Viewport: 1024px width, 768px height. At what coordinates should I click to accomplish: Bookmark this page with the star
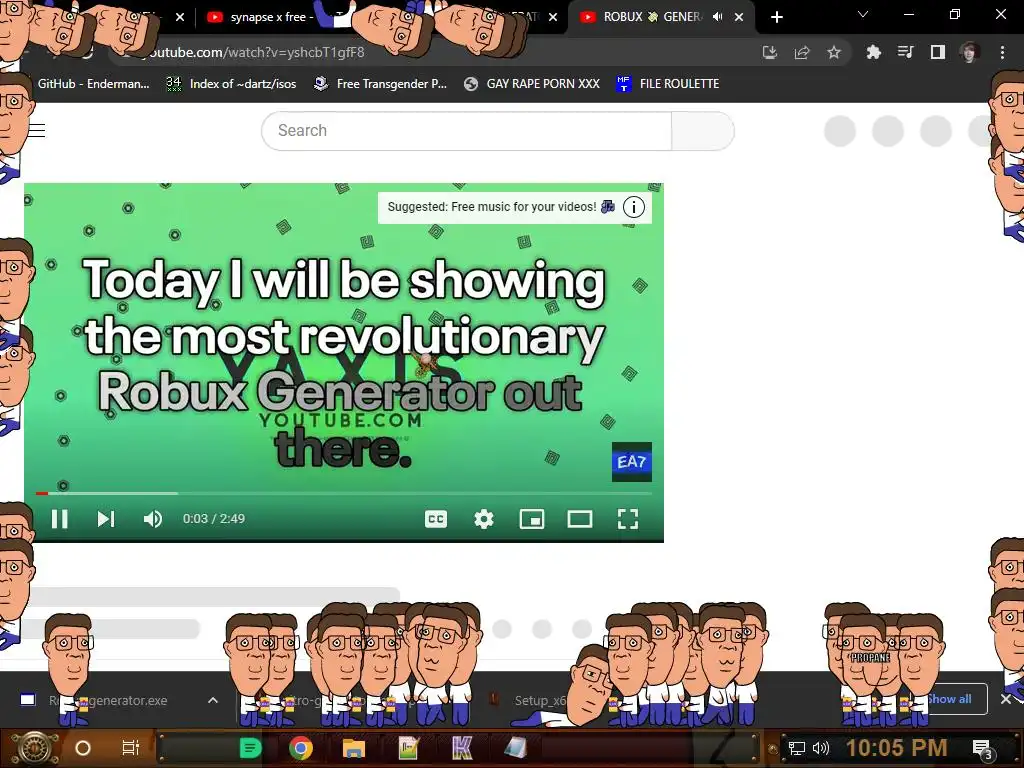834,52
